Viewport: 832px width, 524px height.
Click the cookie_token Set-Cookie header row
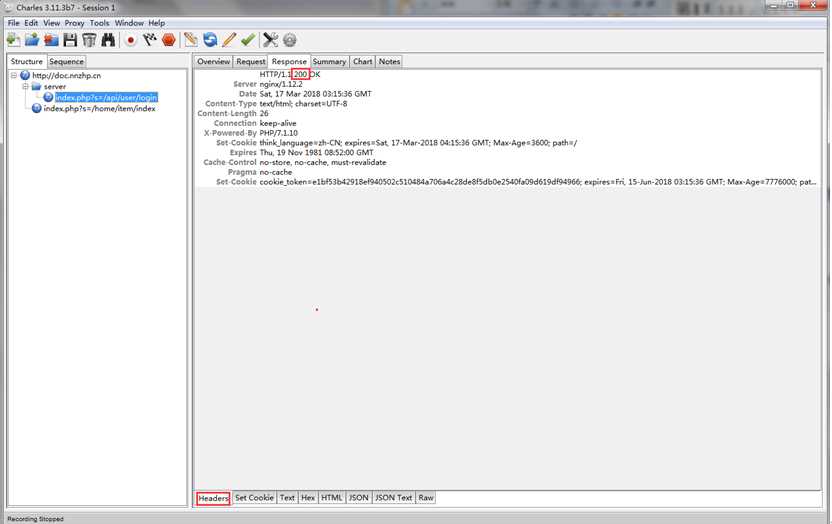pyautogui.click(x=507, y=182)
